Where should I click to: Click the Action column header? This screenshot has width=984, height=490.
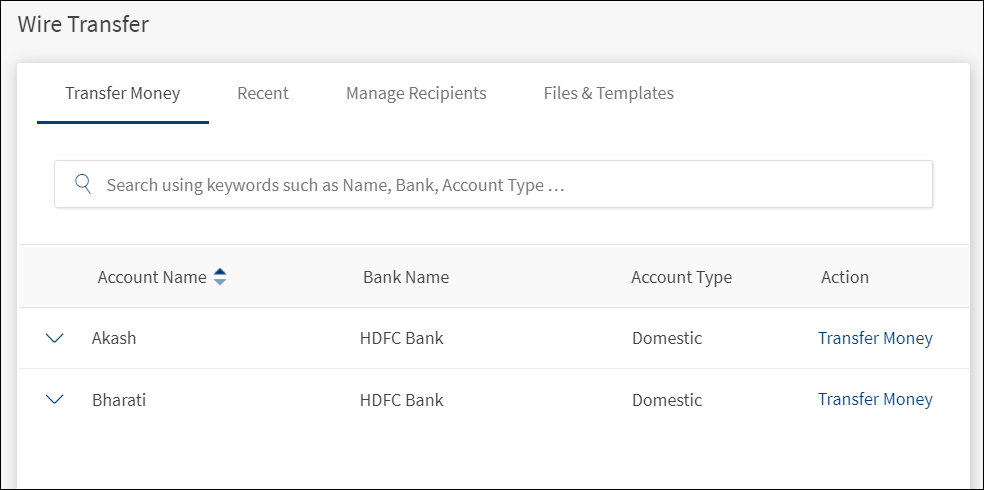pos(845,277)
